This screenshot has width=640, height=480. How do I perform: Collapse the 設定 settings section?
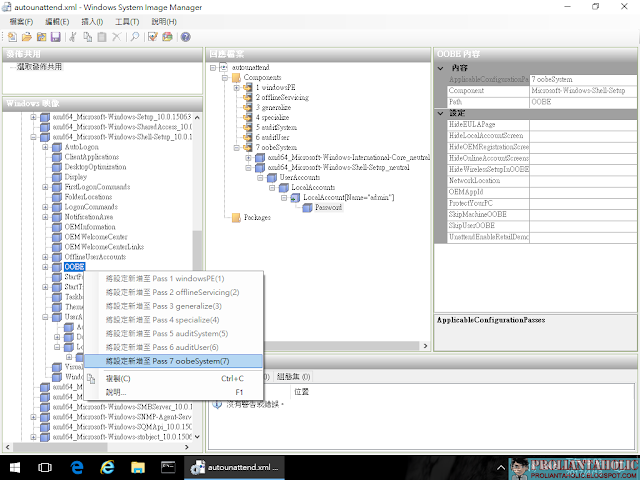(440, 113)
